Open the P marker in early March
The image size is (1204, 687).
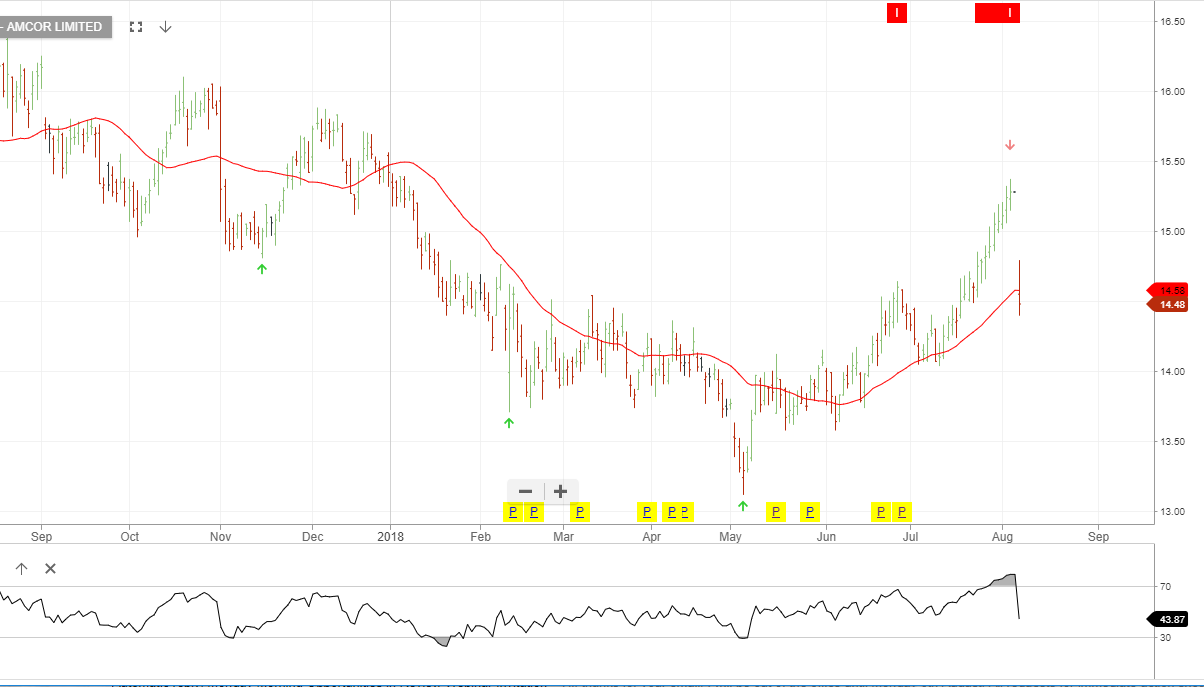coord(579,512)
